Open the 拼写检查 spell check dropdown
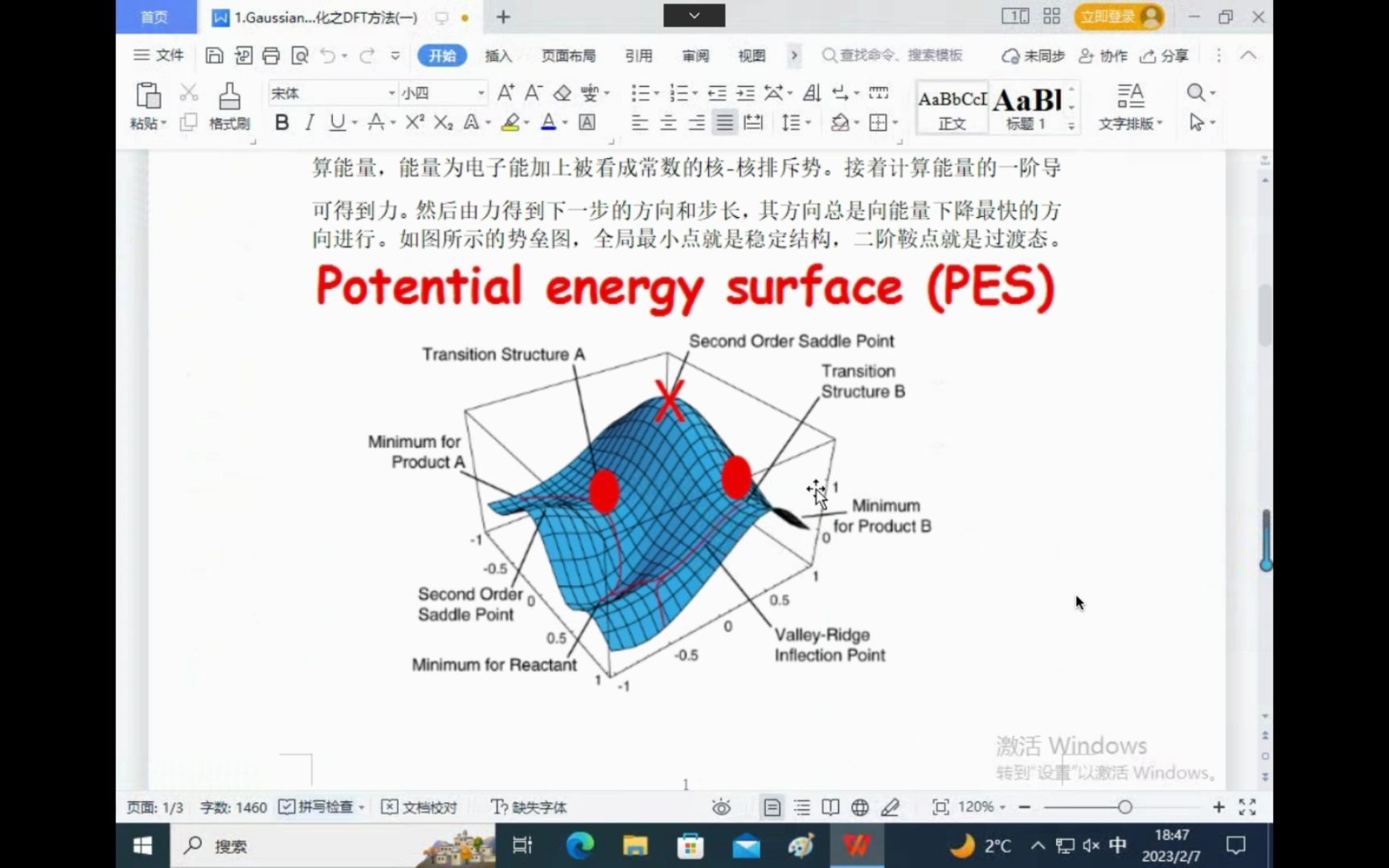1389x868 pixels. coord(320,807)
